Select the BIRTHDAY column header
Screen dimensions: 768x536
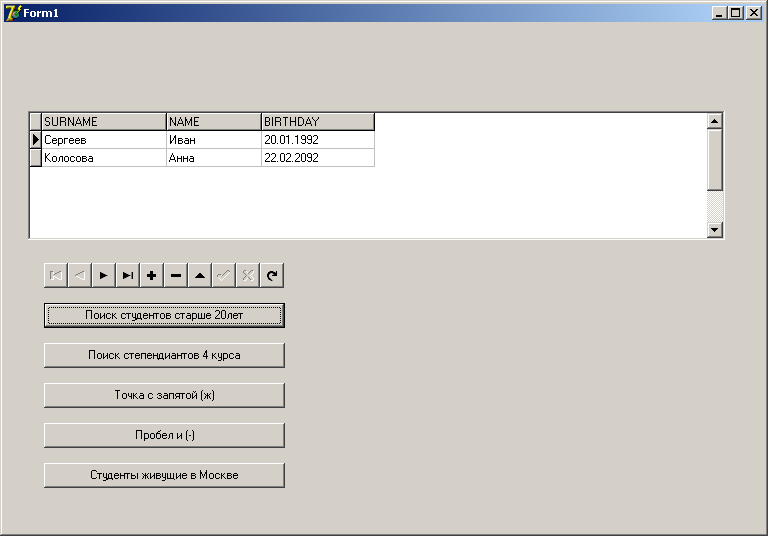tap(318, 122)
